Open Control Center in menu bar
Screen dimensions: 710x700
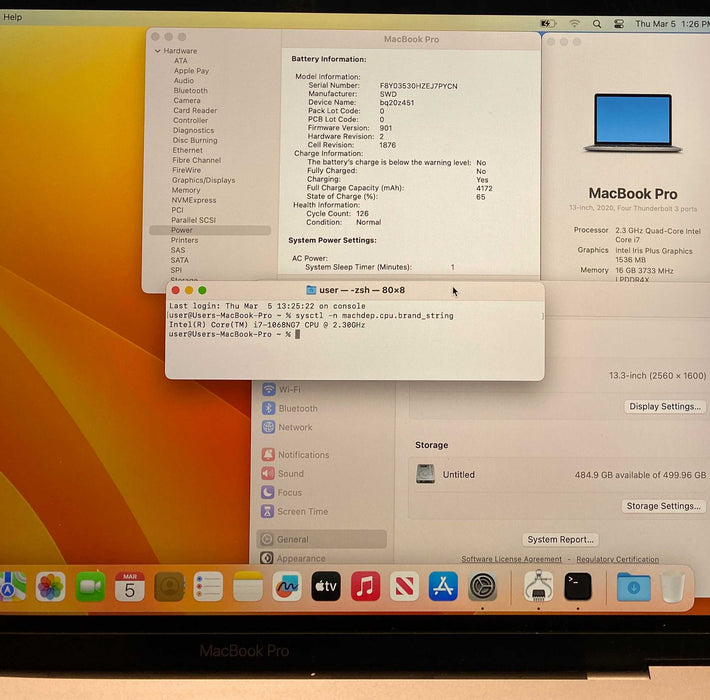coord(619,24)
